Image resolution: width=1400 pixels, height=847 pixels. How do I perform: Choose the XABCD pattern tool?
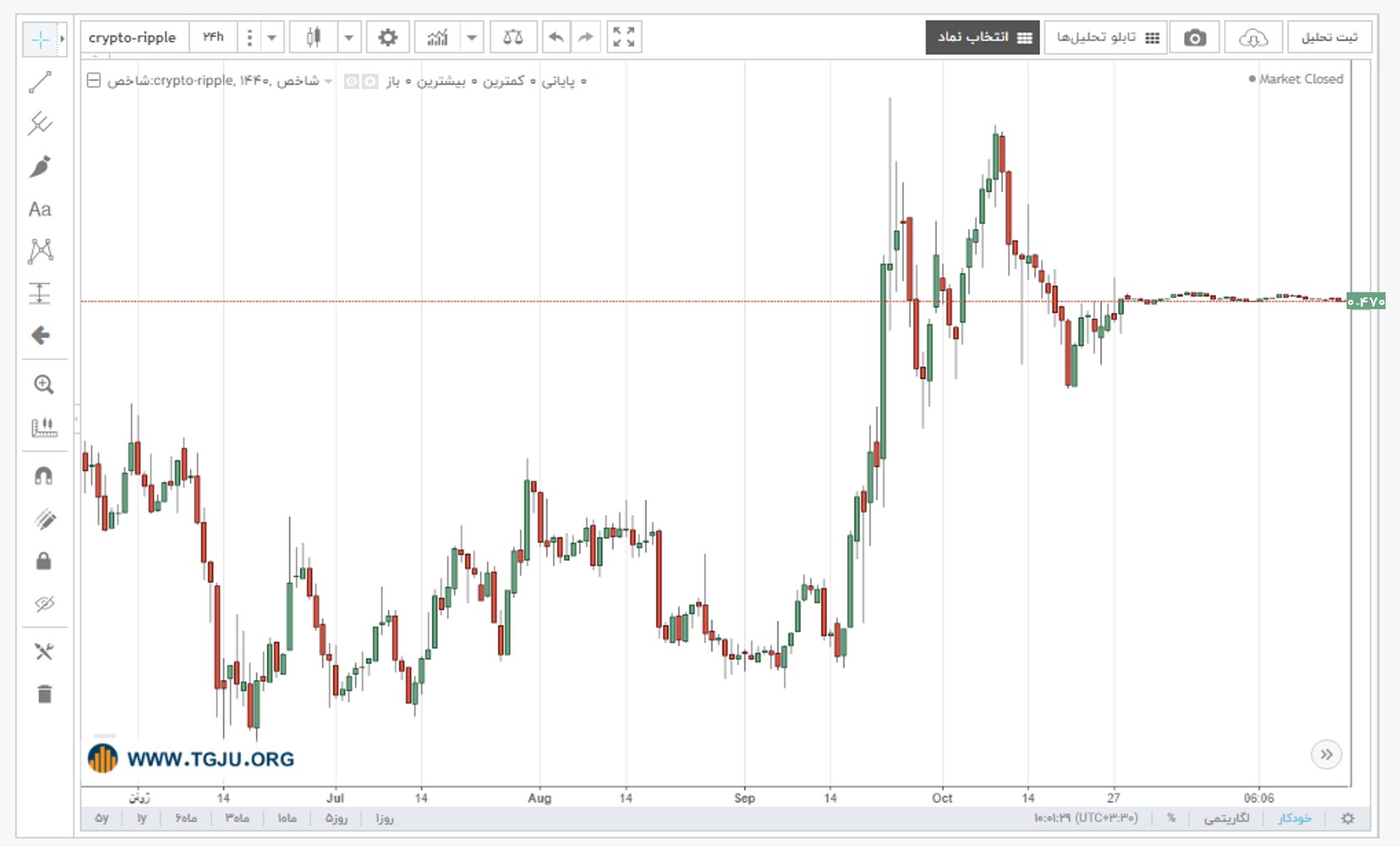(40, 251)
